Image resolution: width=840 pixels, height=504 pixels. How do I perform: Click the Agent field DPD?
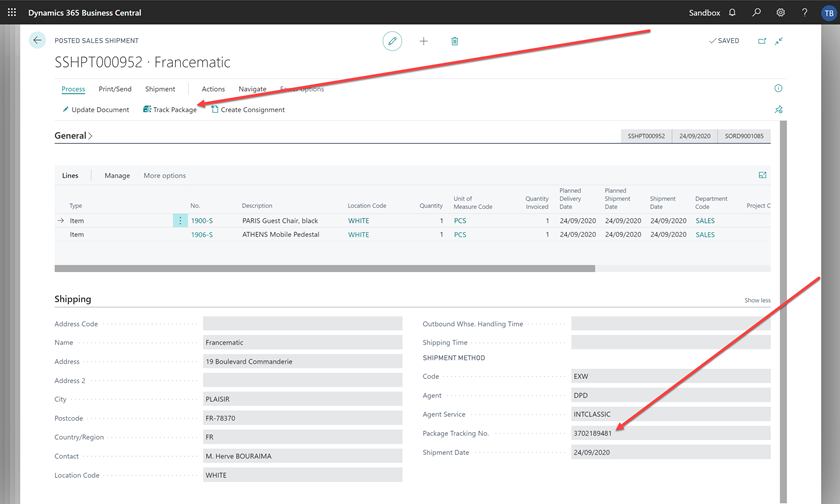[x=671, y=395]
